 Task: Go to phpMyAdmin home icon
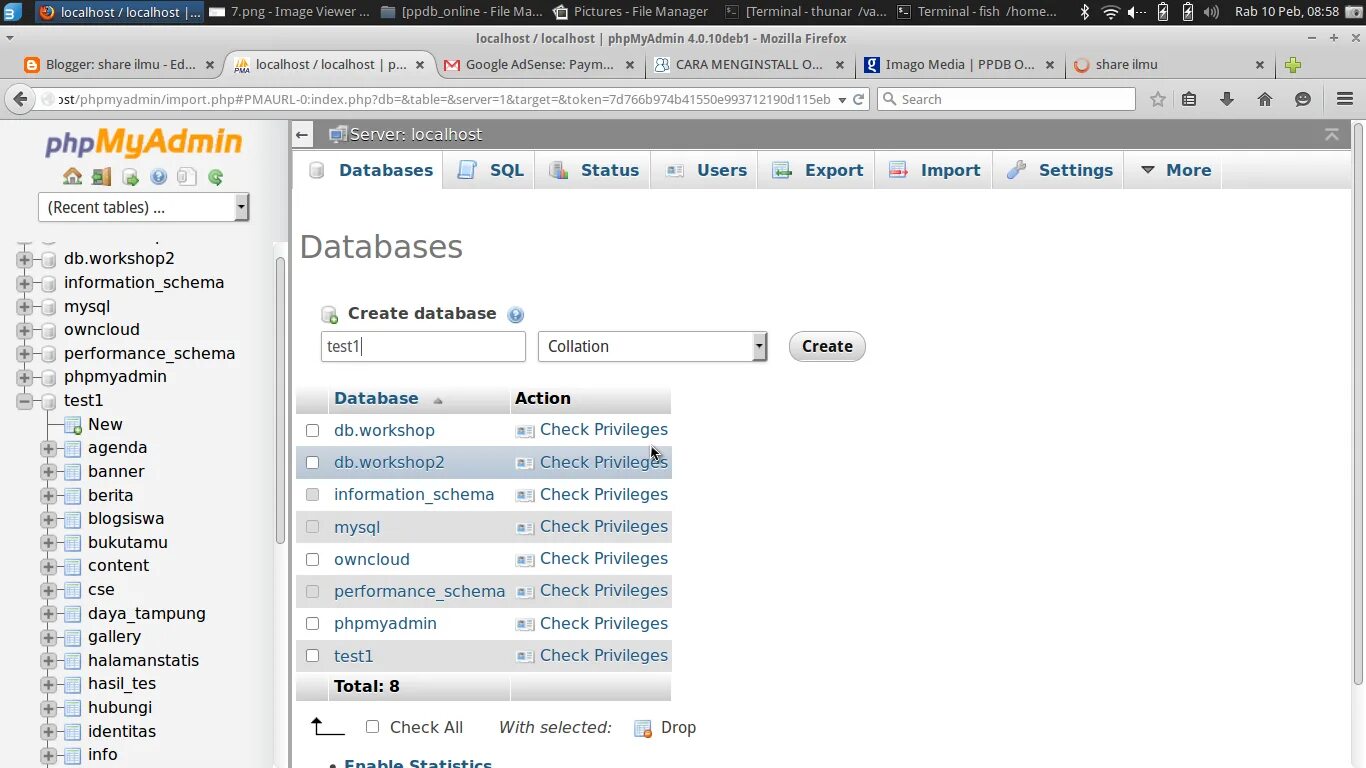72,177
